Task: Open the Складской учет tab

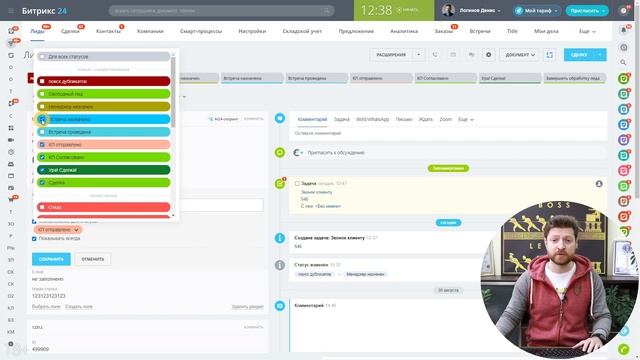Action: pyautogui.click(x=302, y=31)
